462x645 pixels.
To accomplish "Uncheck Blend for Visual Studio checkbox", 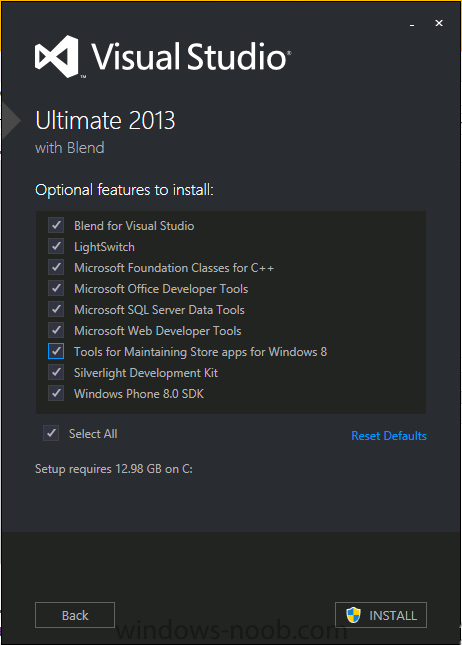I will [56, 225].
